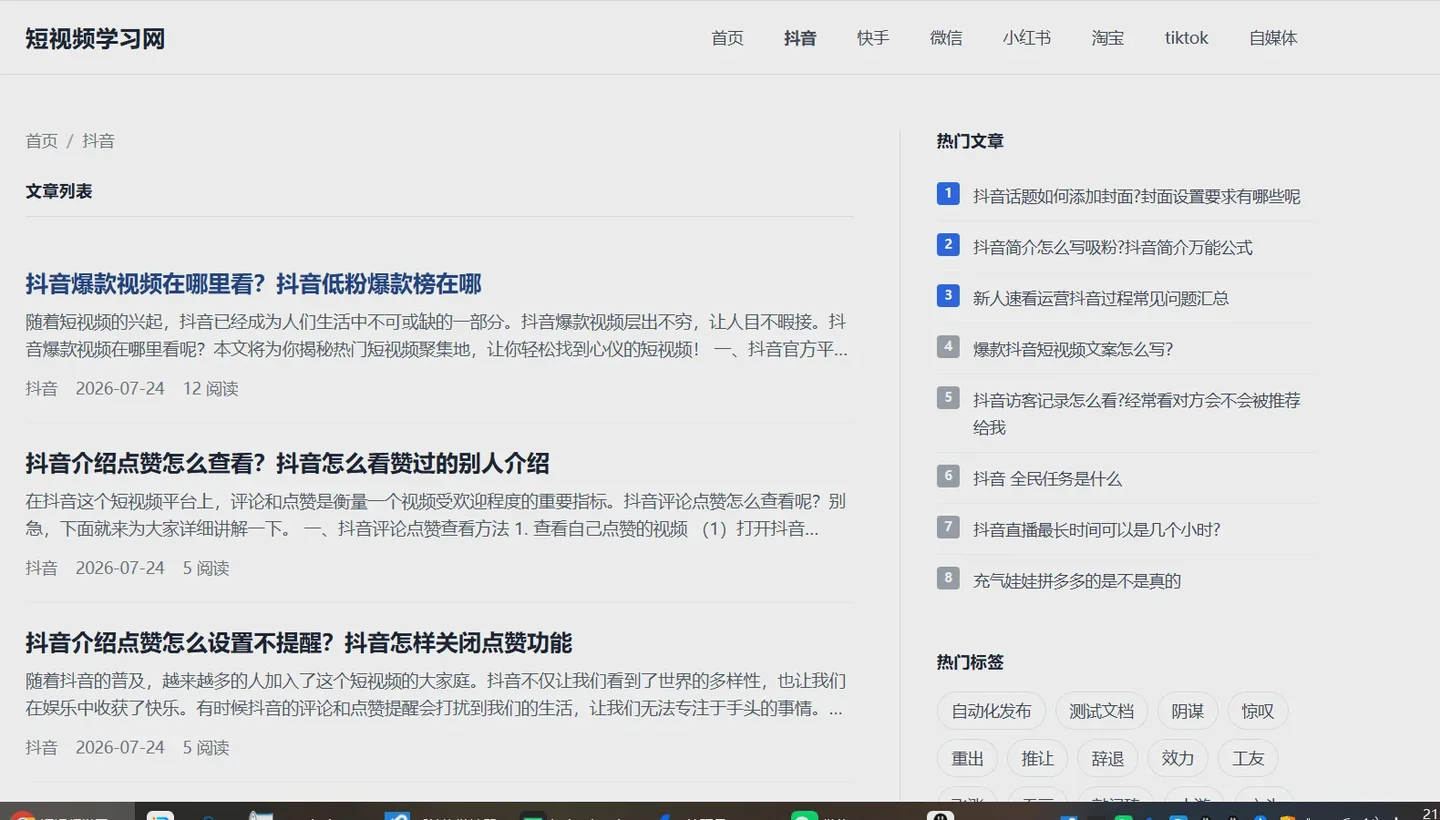Click the 12 阅读 read count
The image size is (1440, 820).
pos(211,388)
